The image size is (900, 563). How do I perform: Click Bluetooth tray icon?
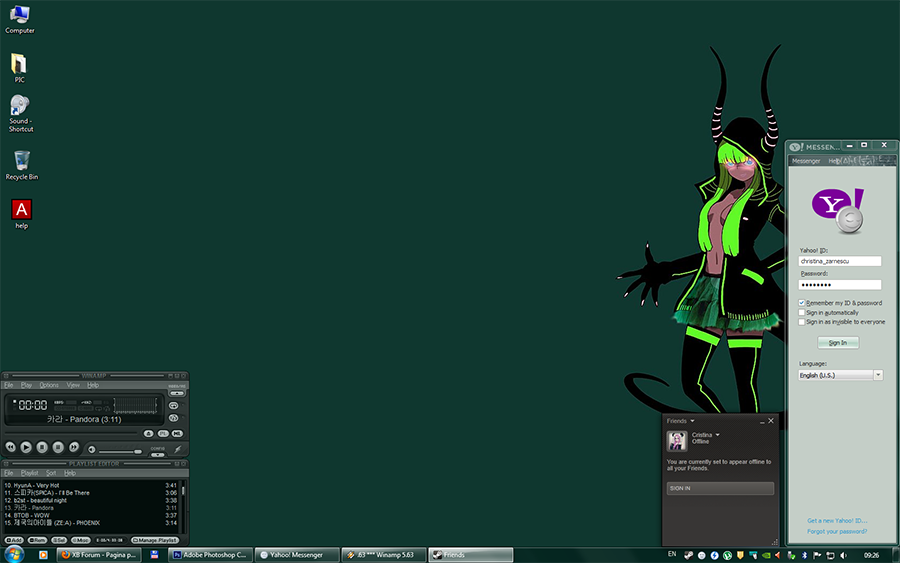coord(804,555)
